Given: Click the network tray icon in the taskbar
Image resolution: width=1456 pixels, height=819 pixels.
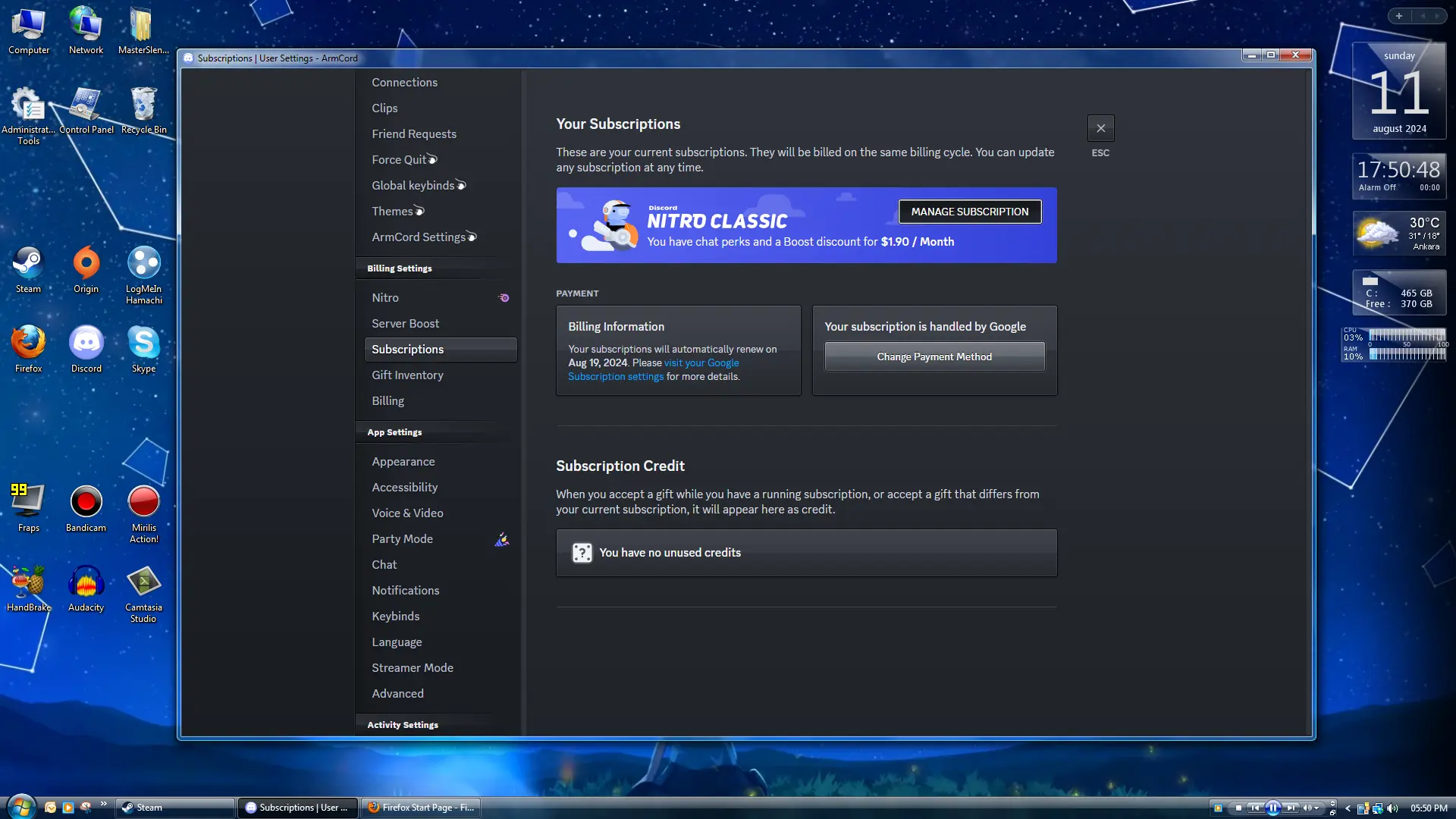Looking at the screenshot, I should (1377, 808).
